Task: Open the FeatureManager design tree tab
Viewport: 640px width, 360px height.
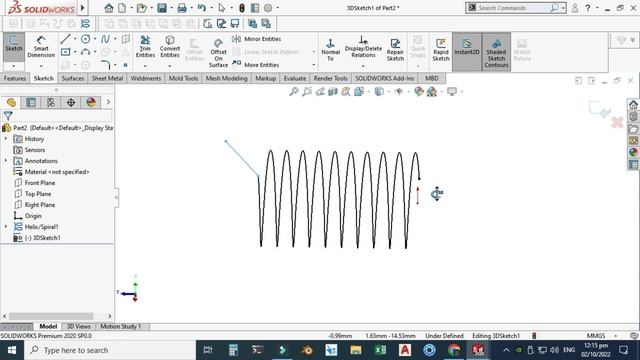Action: tap(11, 102)
